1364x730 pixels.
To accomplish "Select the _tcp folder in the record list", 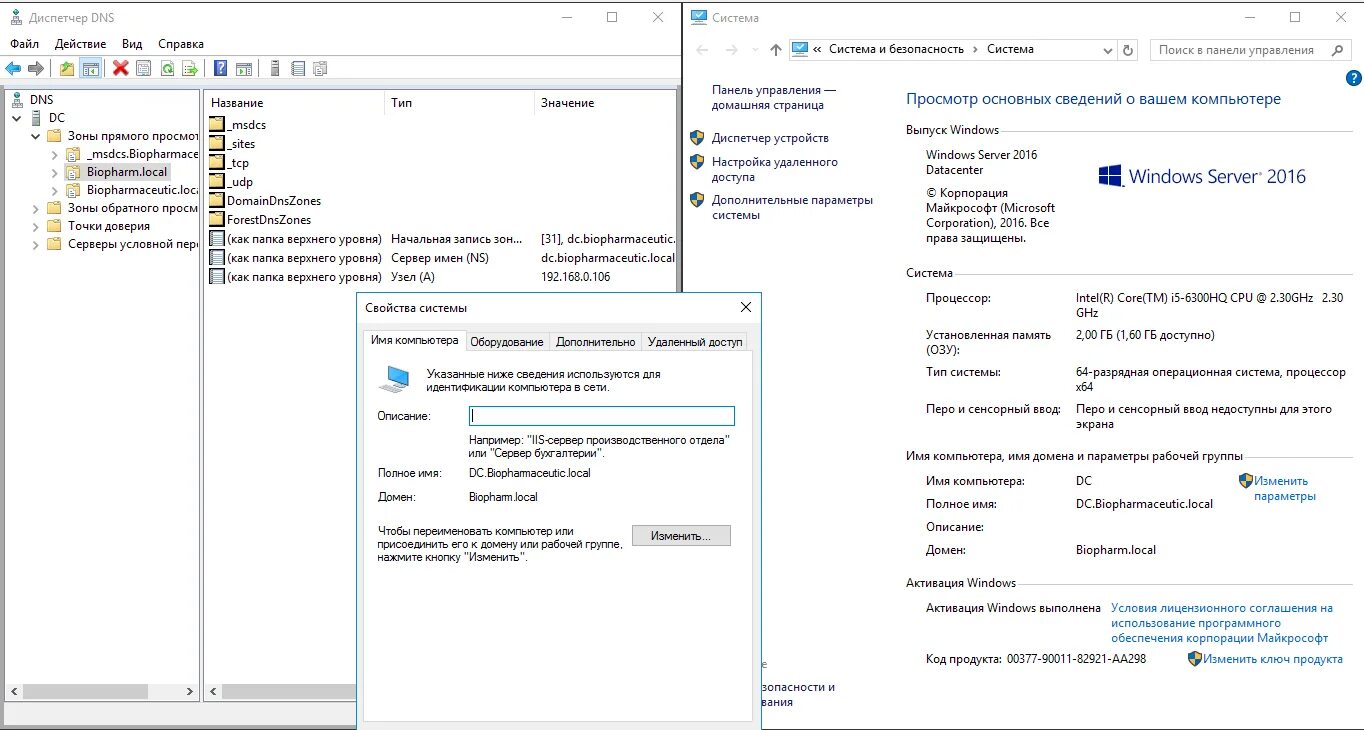I will coord(229,163).
